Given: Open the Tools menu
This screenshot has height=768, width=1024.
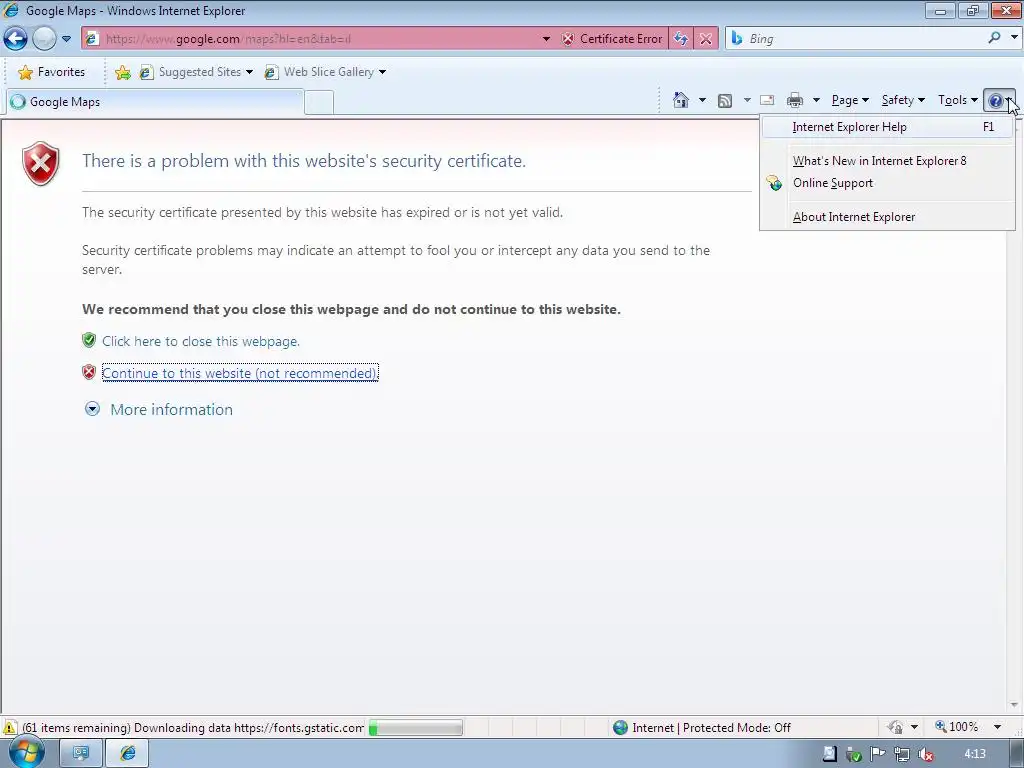Looking at the screenshot, I should (957, 100).
